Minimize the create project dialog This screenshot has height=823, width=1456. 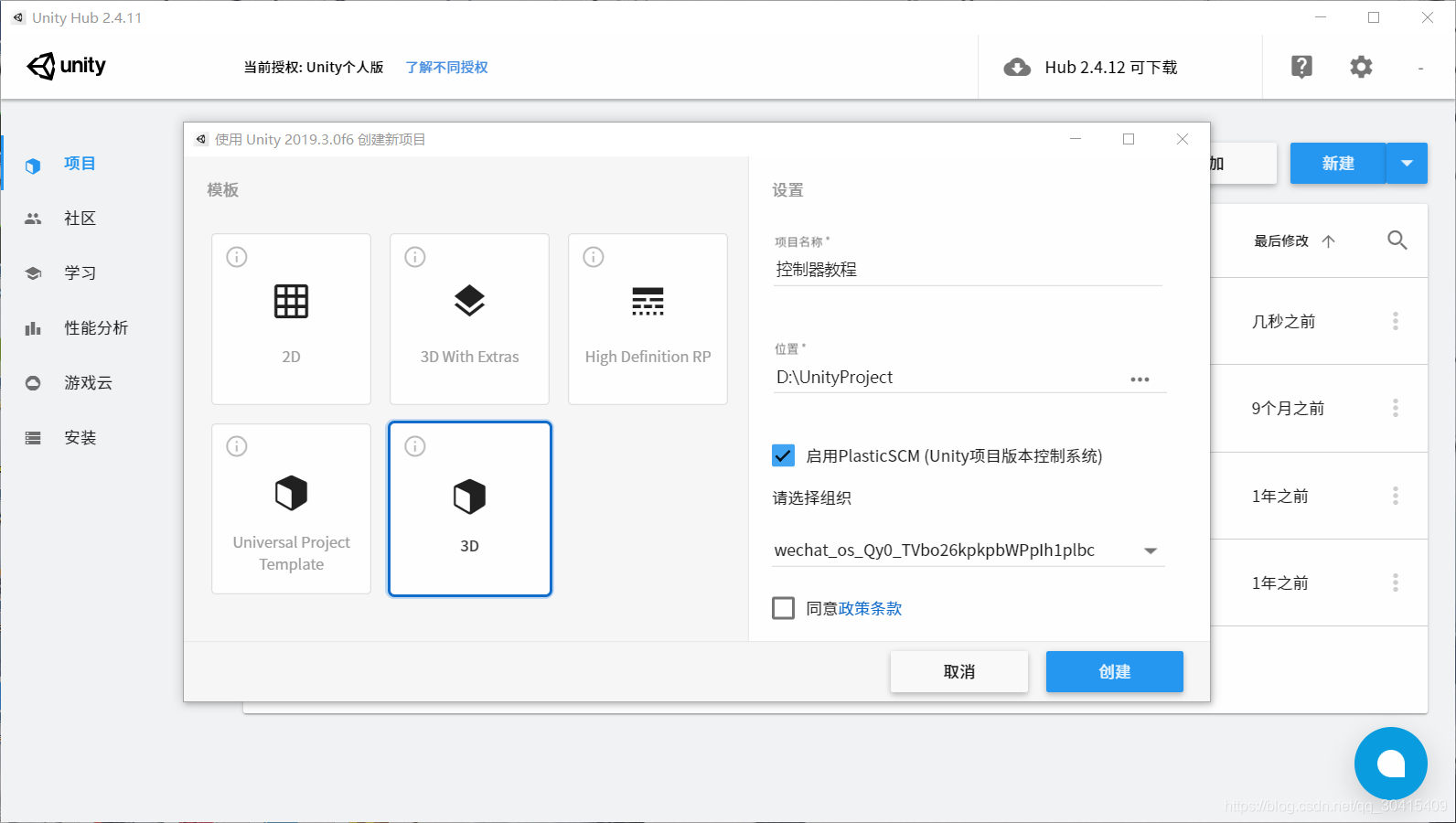pyautogui.click(x=1076, y=139)
